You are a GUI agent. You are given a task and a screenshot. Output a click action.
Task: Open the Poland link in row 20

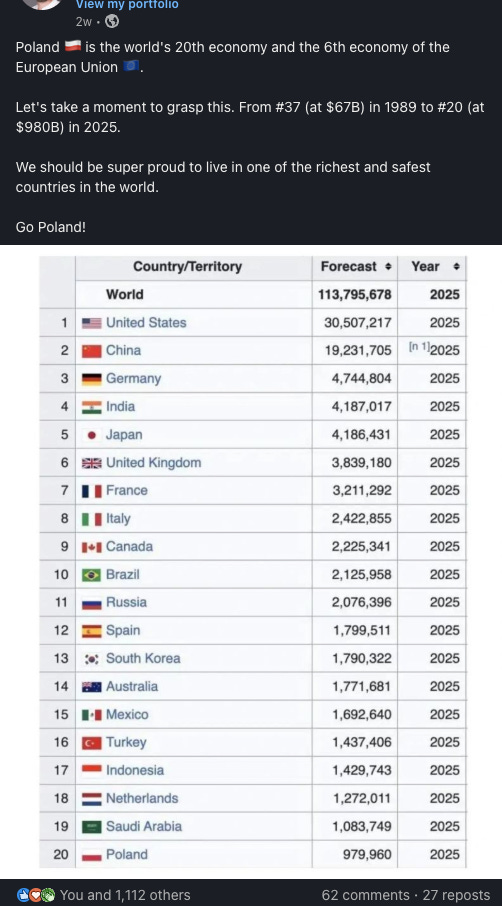[x=127, y=855]
